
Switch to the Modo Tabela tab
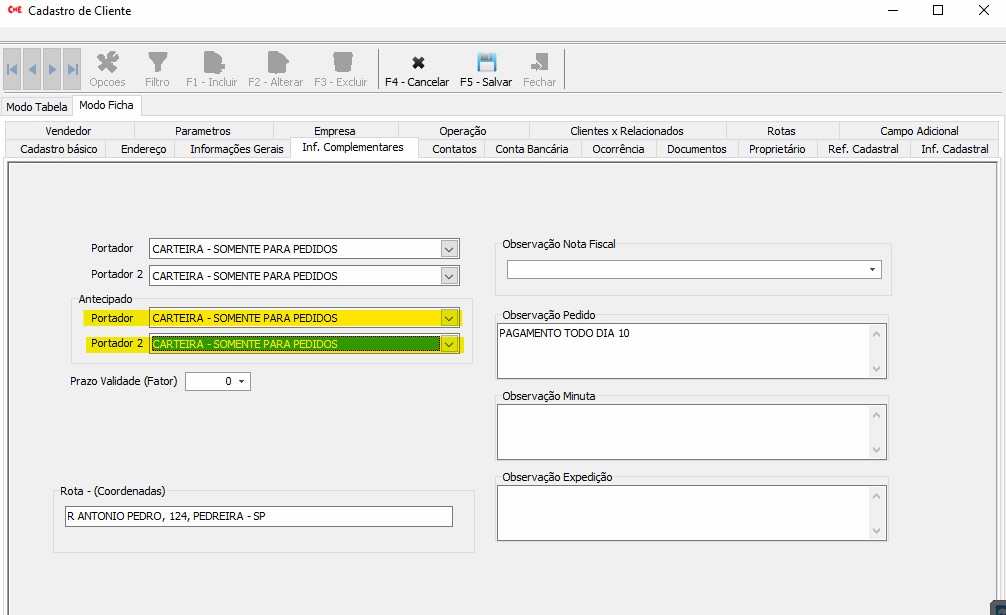37,106
